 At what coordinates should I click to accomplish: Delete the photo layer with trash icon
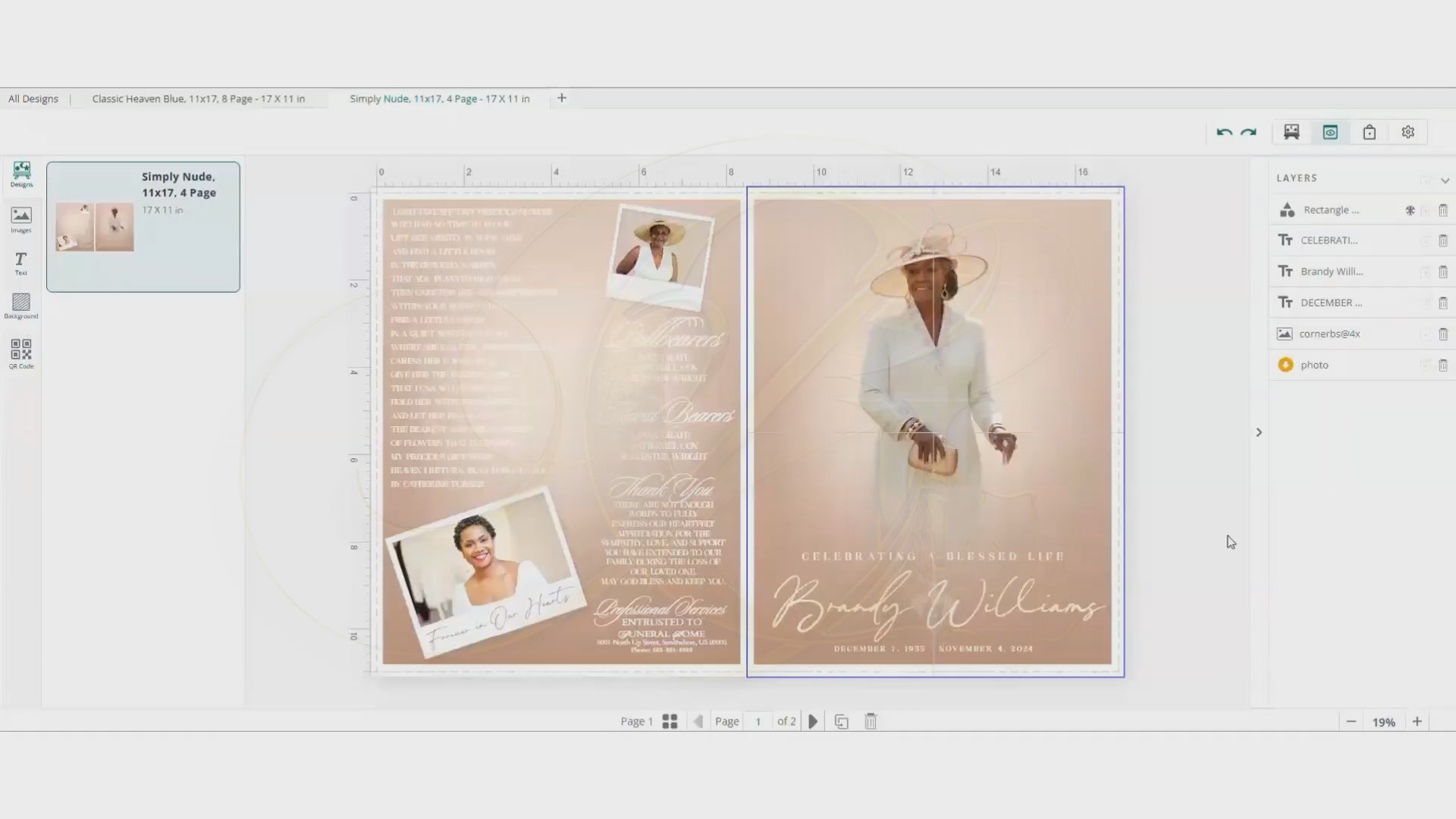pos(1443,366)
